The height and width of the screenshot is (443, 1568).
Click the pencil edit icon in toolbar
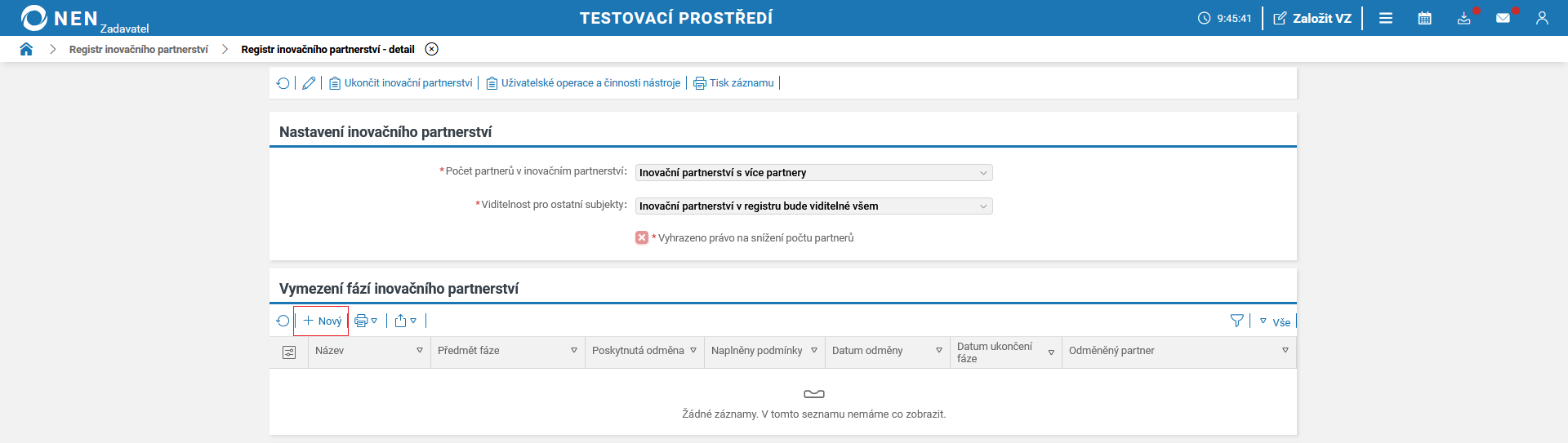pos(309,83)
